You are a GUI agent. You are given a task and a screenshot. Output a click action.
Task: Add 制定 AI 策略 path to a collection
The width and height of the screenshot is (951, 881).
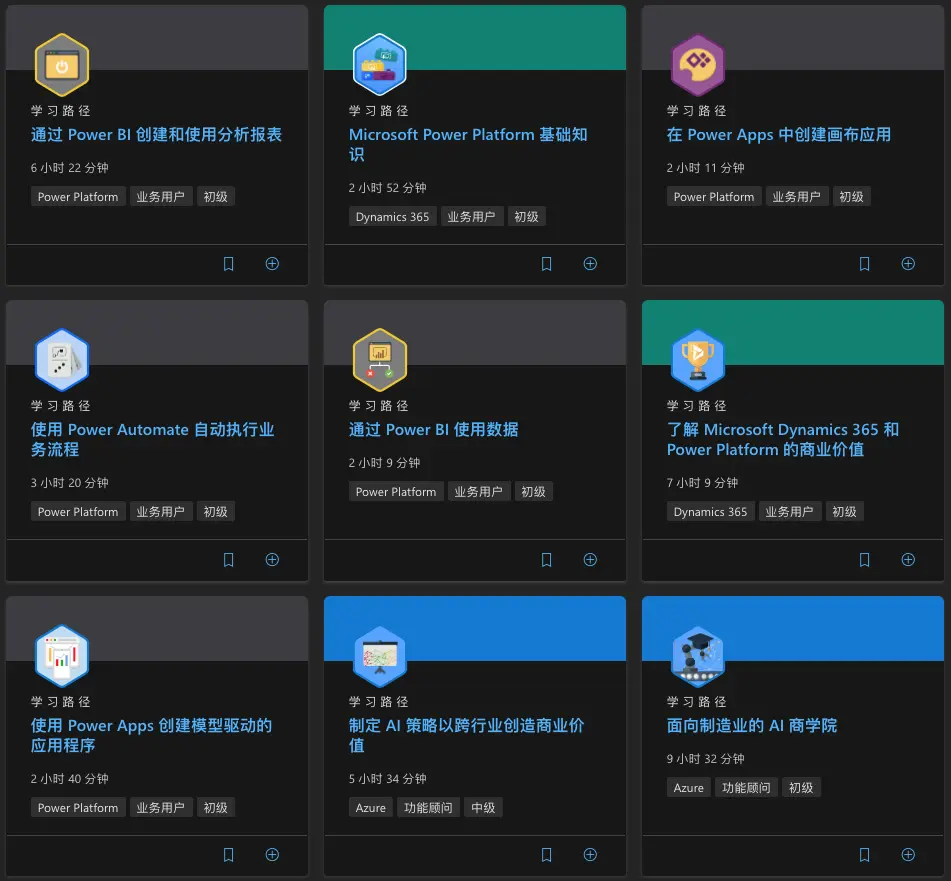[590, 855]
